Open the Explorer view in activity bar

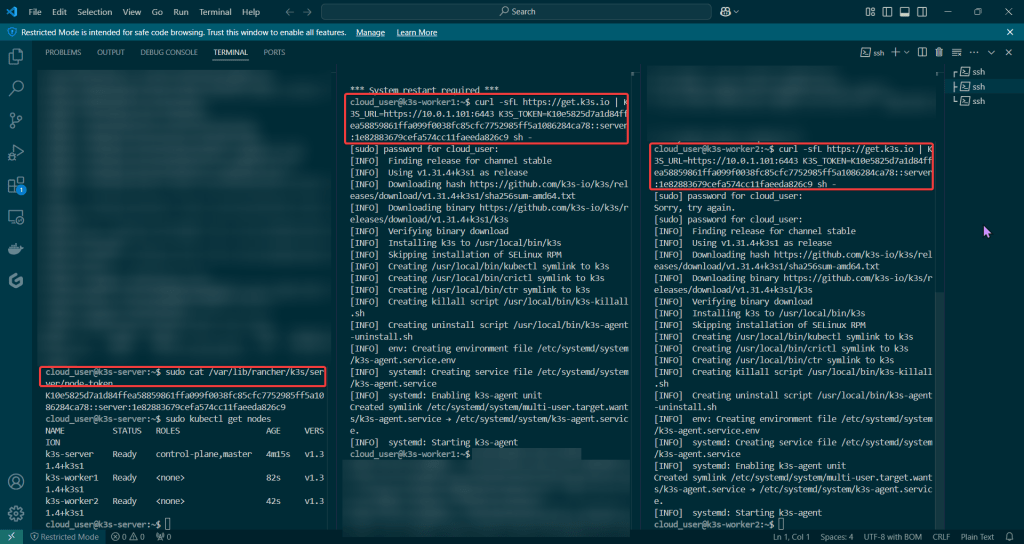point(16,57)
